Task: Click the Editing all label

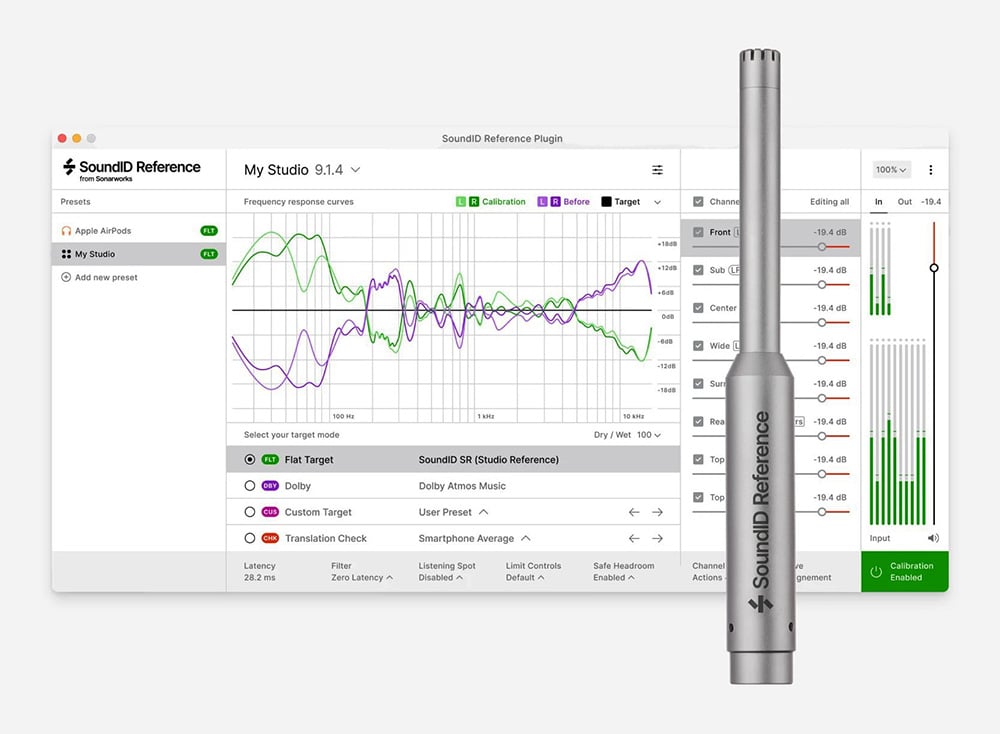Action: [x=829, y=202]
